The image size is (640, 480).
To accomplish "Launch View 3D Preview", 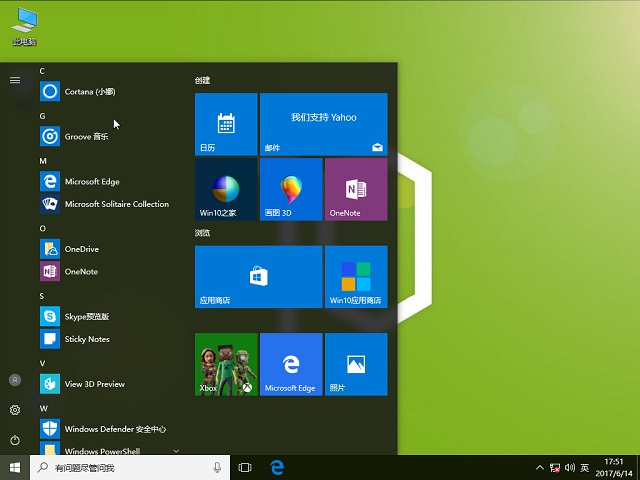I will click(x=109, y=384).
